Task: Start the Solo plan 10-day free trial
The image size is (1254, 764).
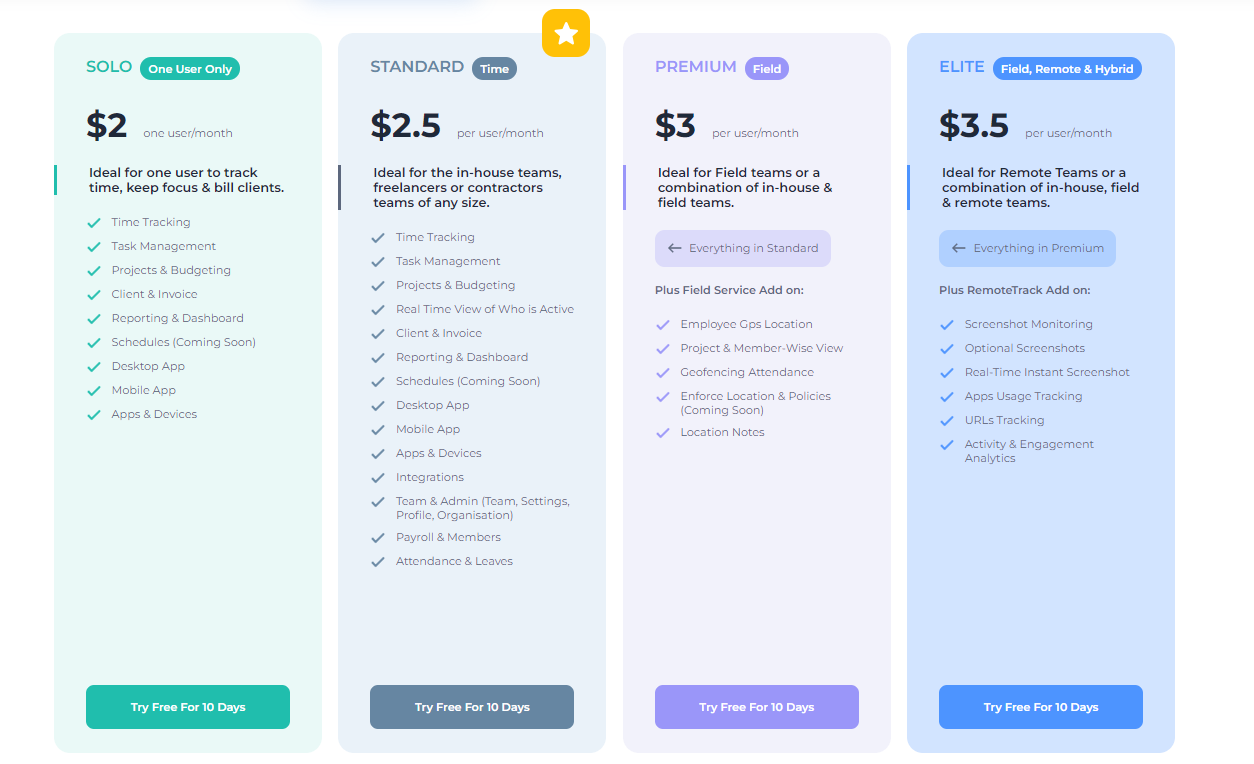Action: click(188, 707)
